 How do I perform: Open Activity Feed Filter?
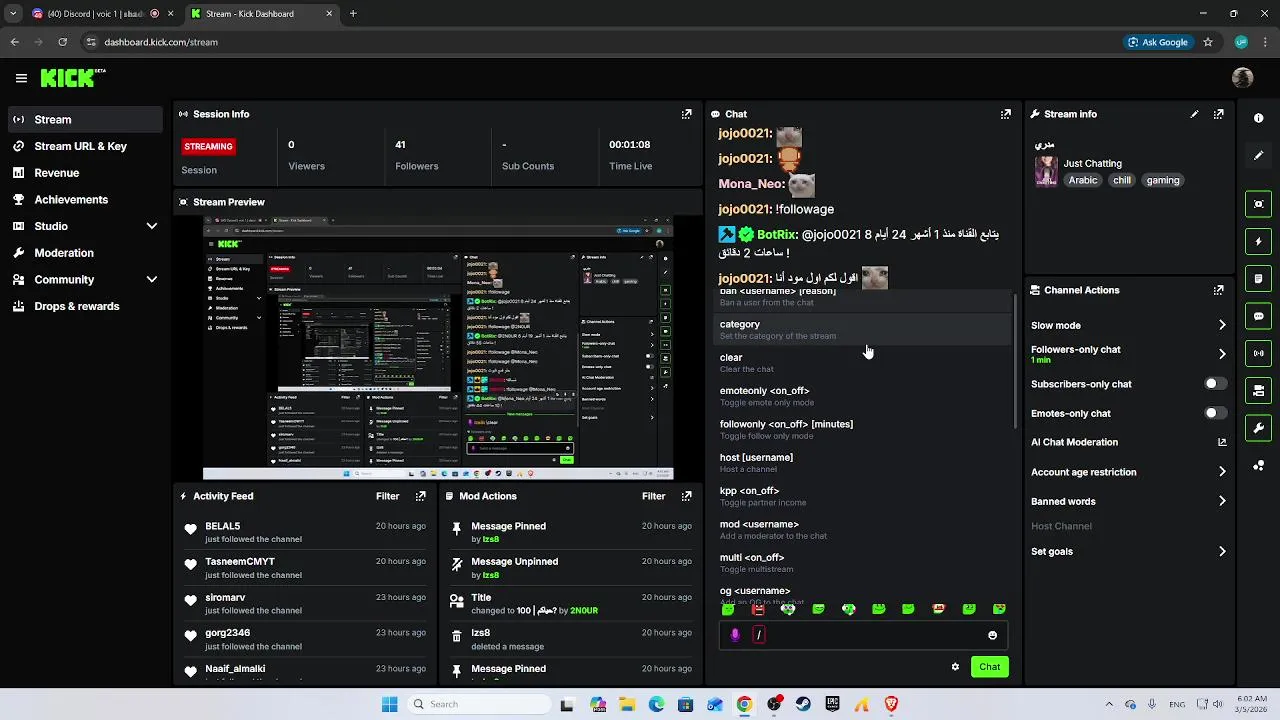387,496
